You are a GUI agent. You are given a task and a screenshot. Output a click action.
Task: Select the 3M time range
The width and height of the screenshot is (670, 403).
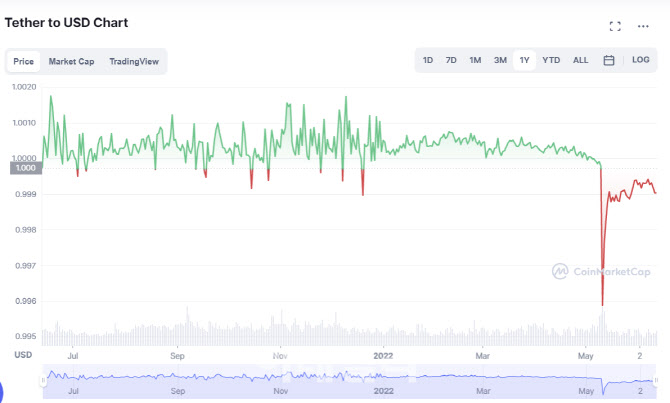tap(500, 60)
